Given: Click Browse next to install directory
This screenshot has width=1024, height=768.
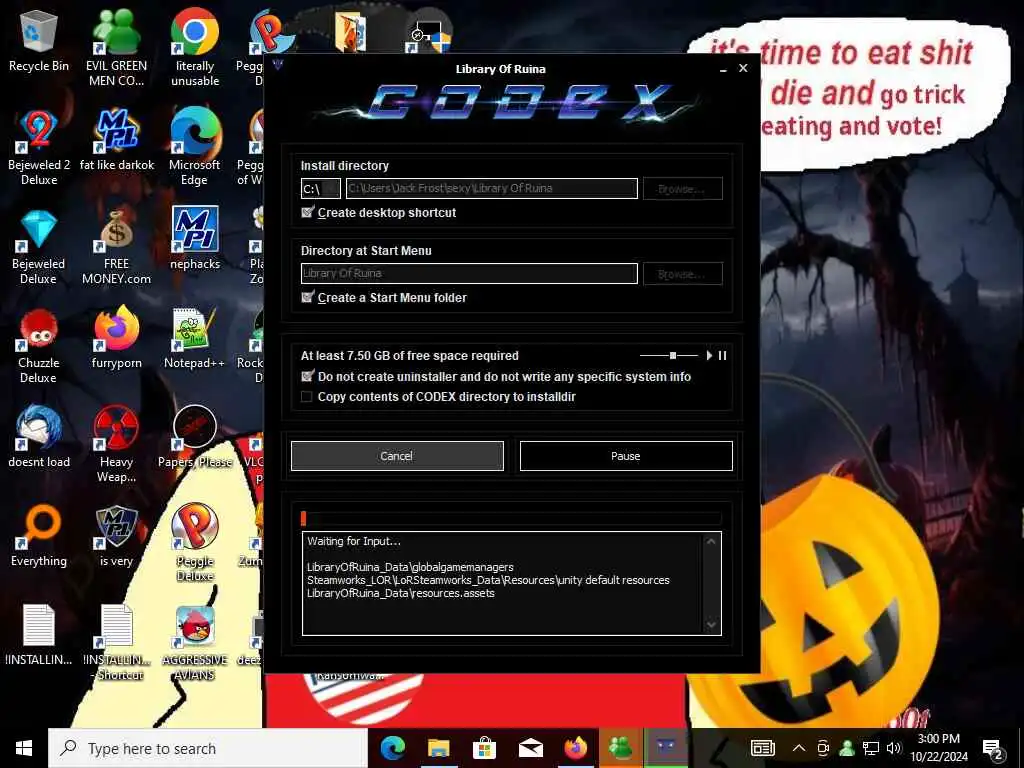Looking at the screenshot, I should (682, 189).
